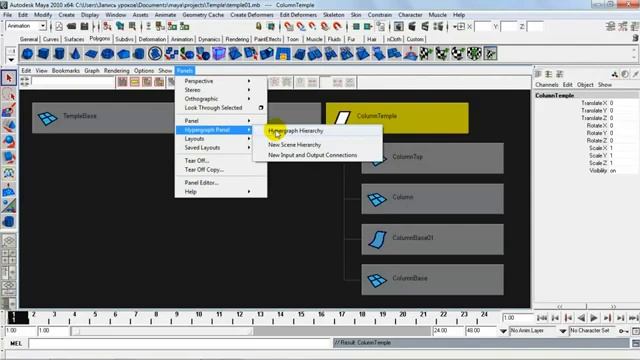Create a polygon cone from shelf
Screen dimensions: 640x360
click(75, 53)
